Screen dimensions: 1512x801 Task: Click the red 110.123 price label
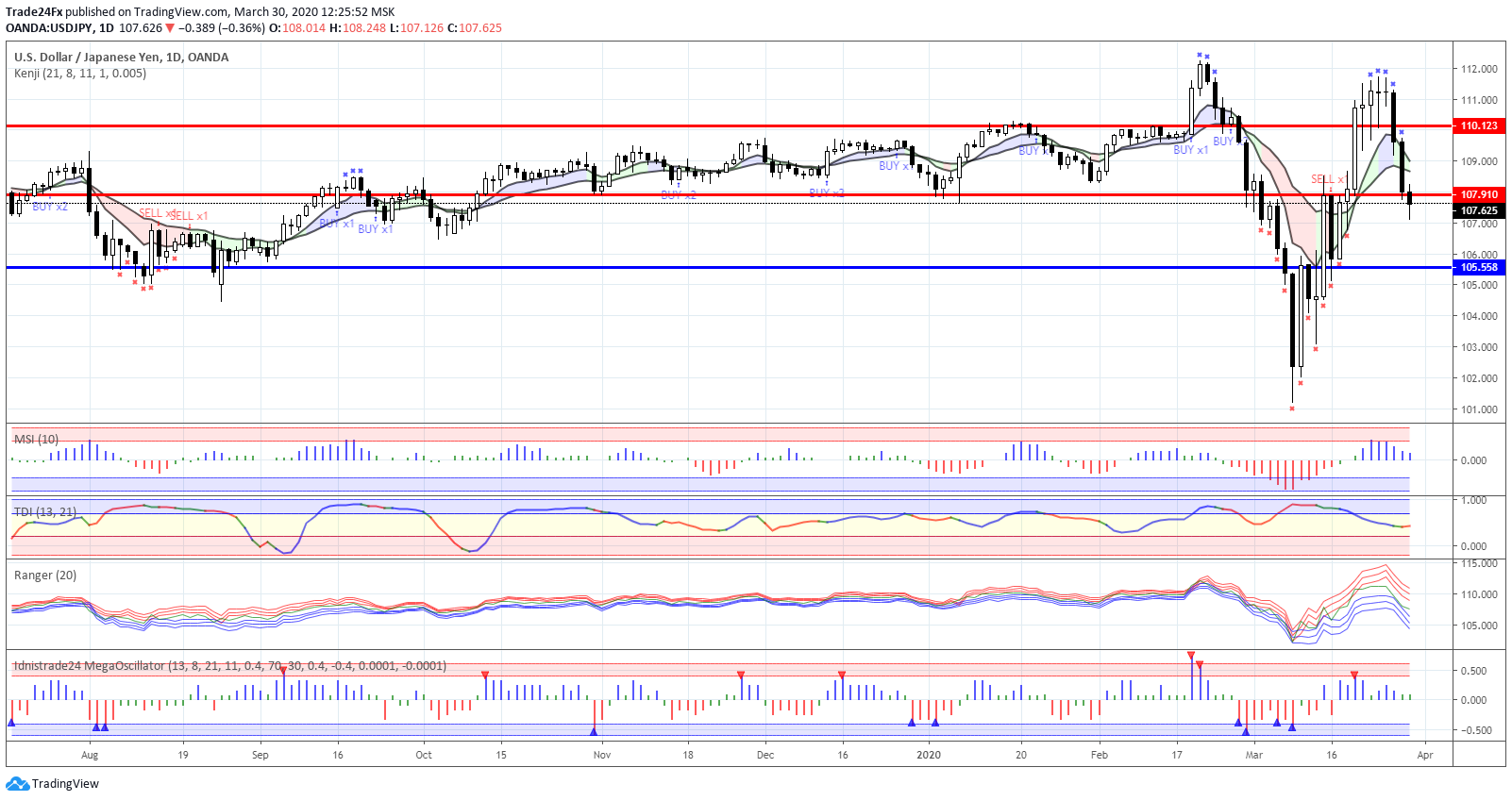coord(1479,125)
